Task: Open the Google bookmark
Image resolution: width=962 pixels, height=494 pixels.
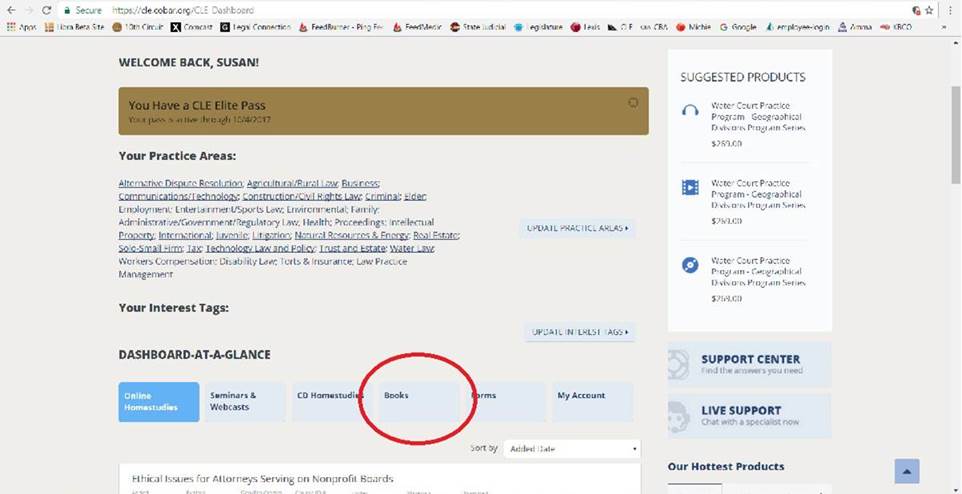Action: click(737, 27)
